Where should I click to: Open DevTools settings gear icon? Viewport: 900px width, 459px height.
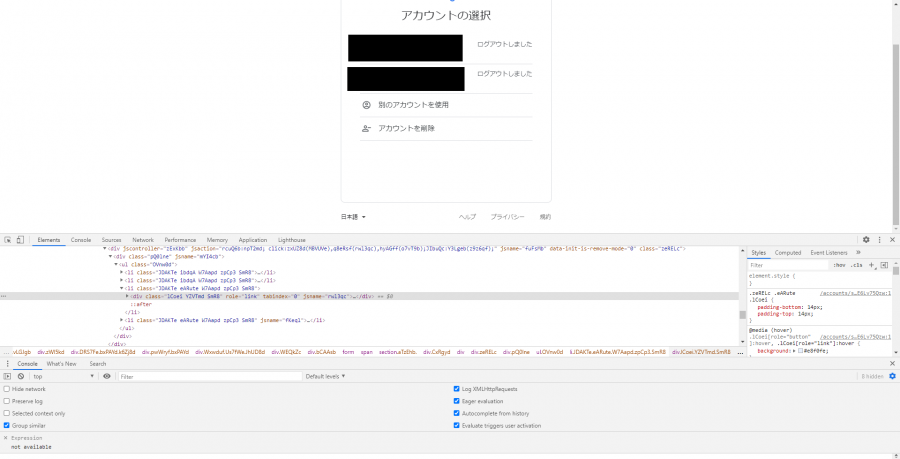[x=866, y=240]
